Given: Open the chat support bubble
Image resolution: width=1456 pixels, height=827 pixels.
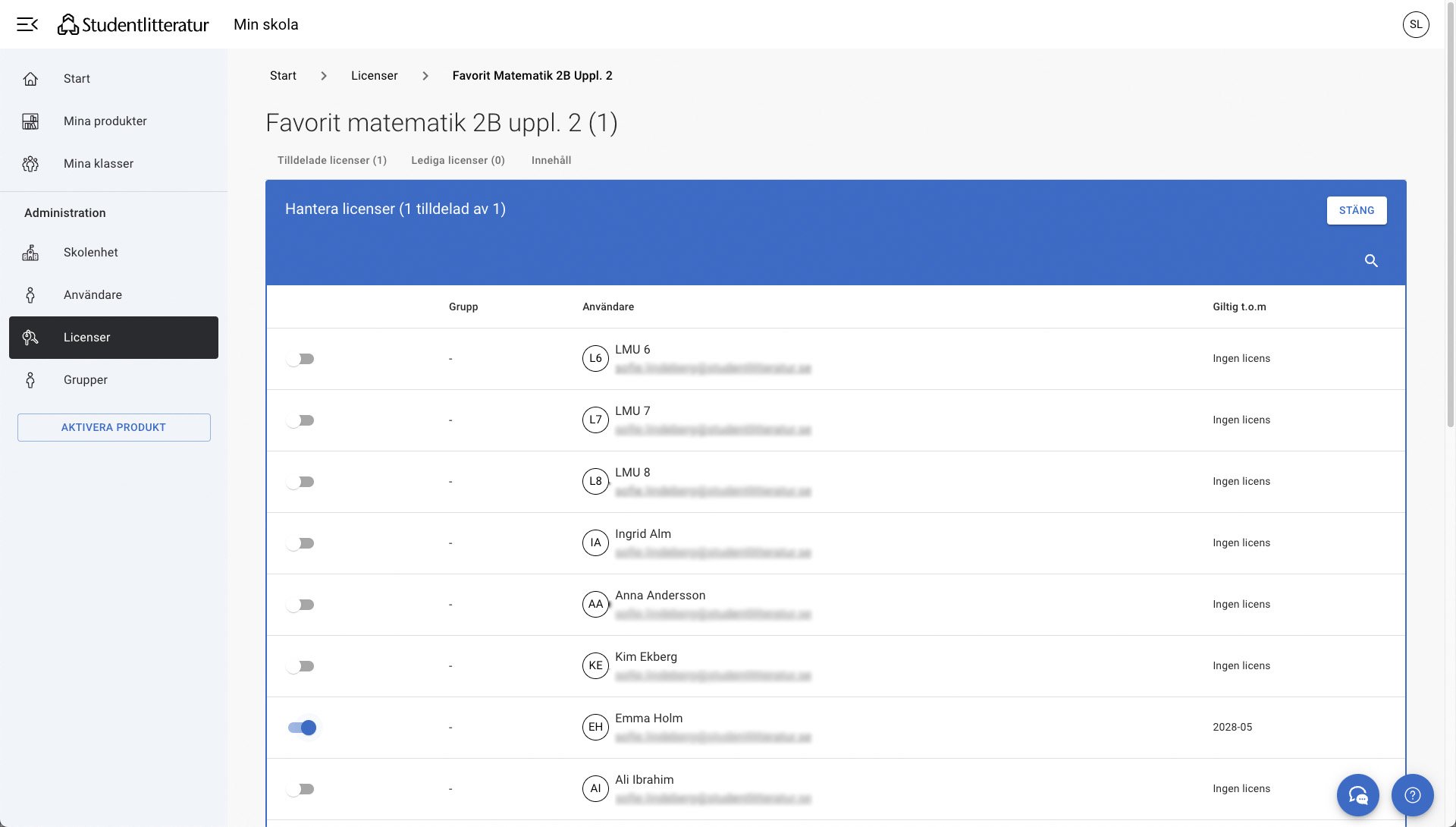Looking at the screenshot, I should tap(1357, 795).
